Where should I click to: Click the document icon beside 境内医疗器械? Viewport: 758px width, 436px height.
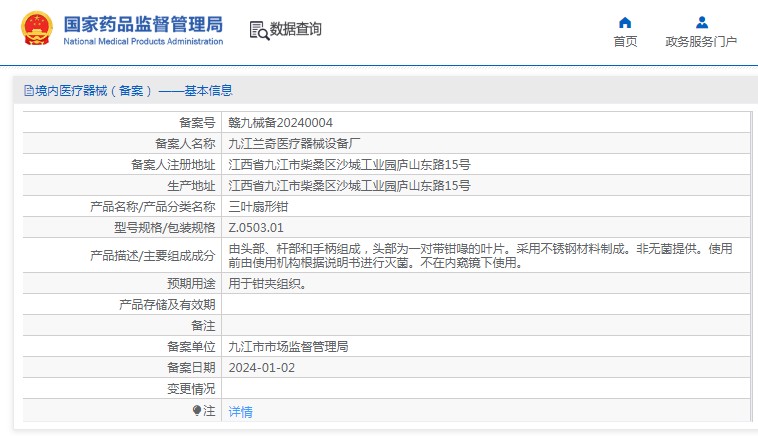[x=29, y=90]
